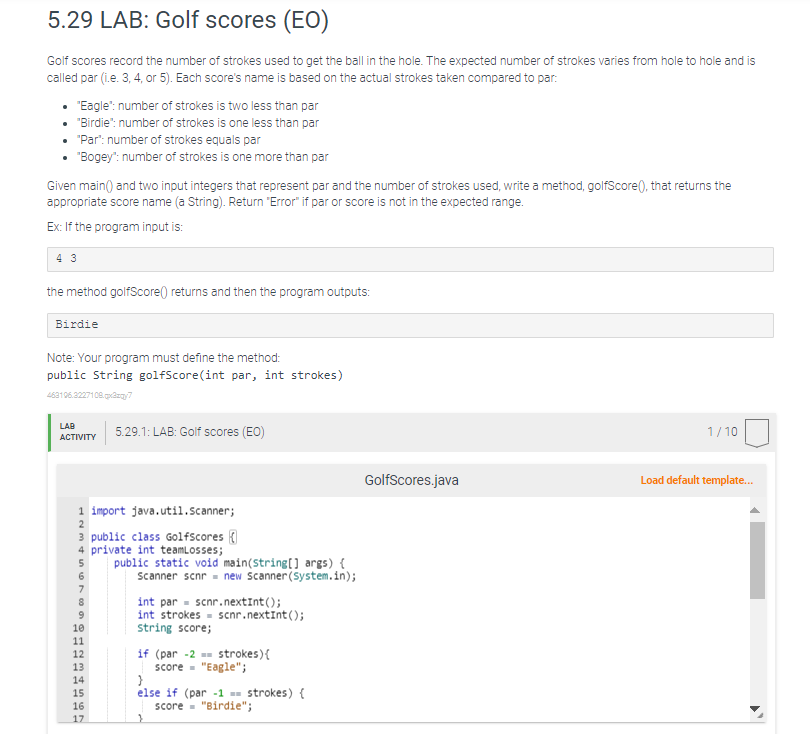The height and width of the screenshot is (734, 810).
Task: Click code line 1 import java.util.Scanner
Action: coord(163,511)
